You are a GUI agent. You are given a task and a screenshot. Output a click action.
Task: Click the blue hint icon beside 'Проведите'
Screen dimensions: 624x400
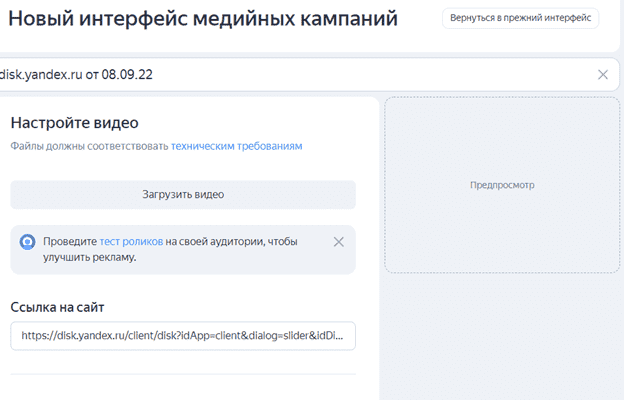point(27,242)
